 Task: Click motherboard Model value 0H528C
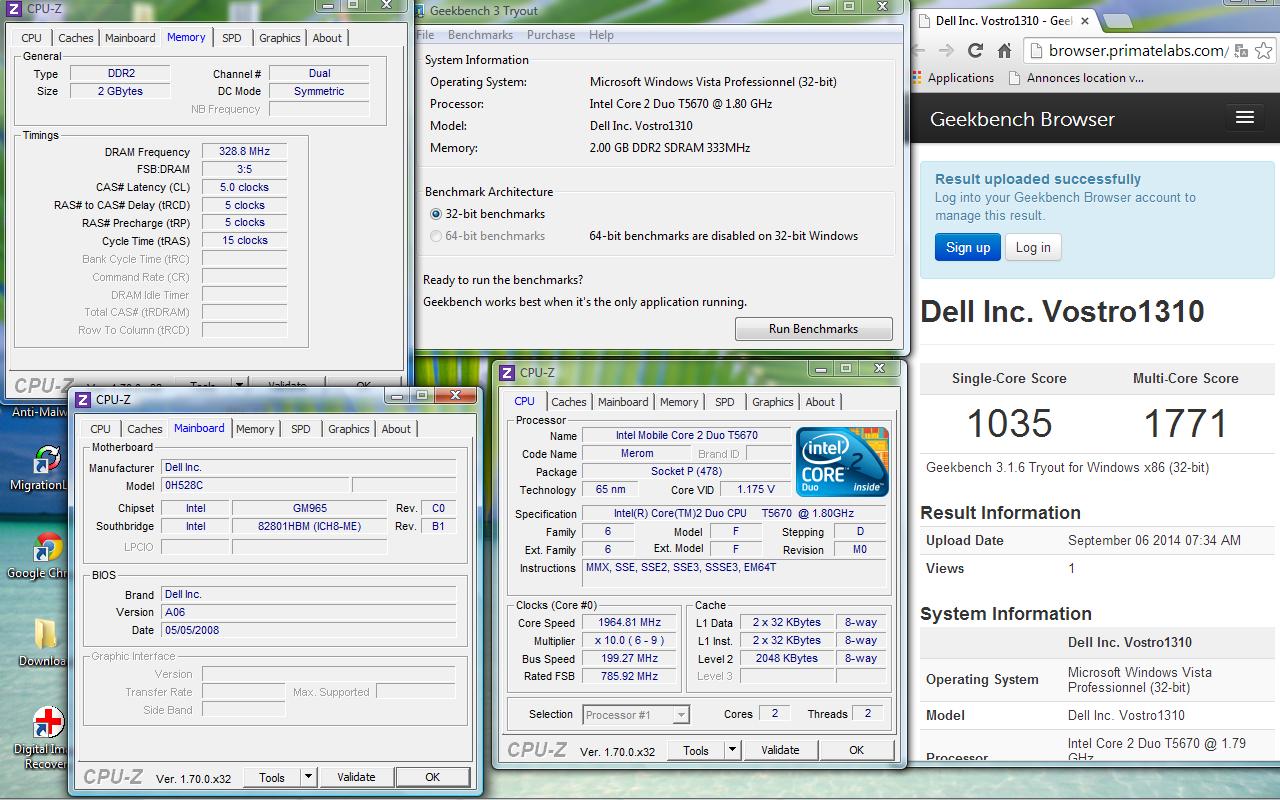pos(256,486)
